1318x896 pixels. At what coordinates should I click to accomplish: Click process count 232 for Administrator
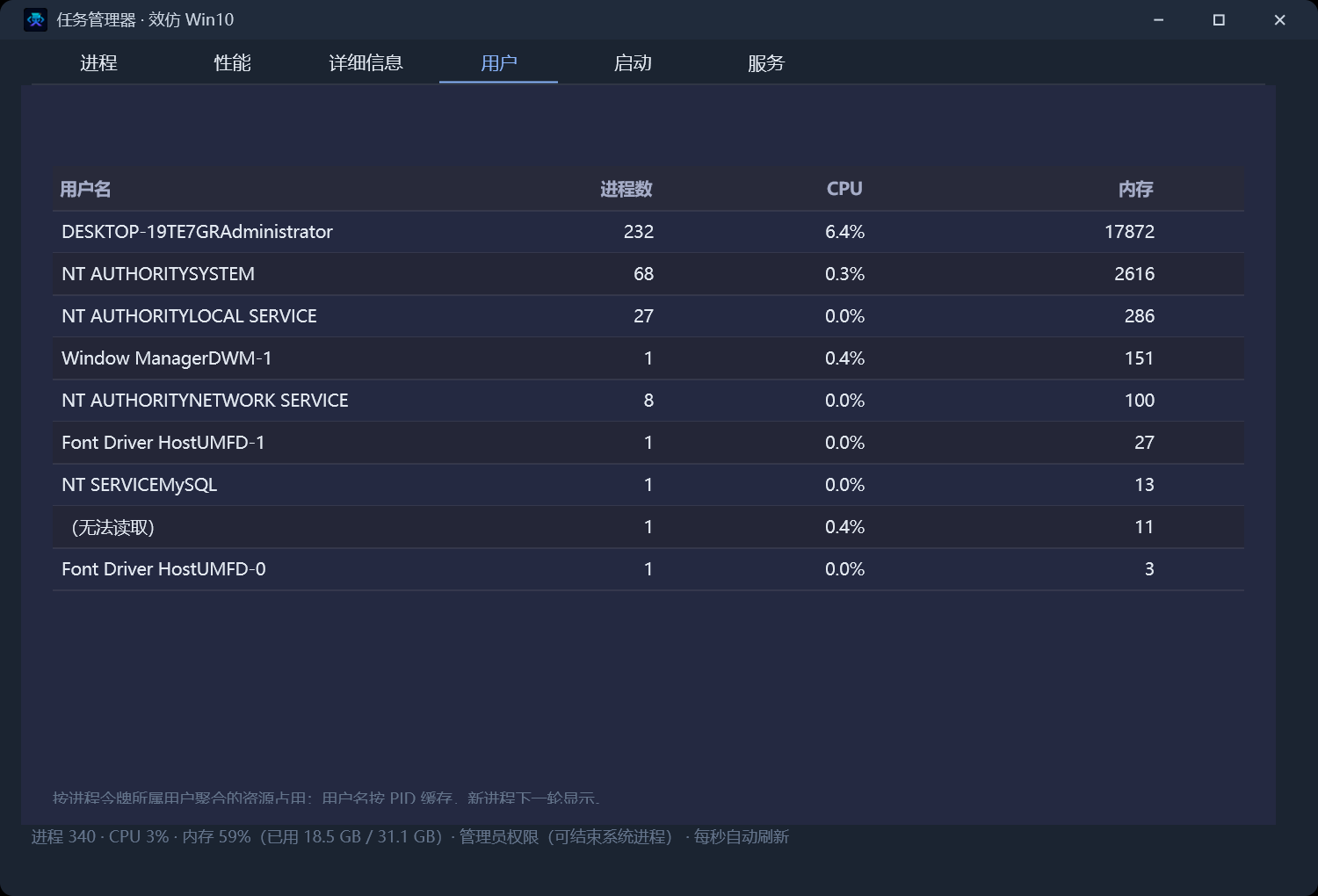pos(639,232)
